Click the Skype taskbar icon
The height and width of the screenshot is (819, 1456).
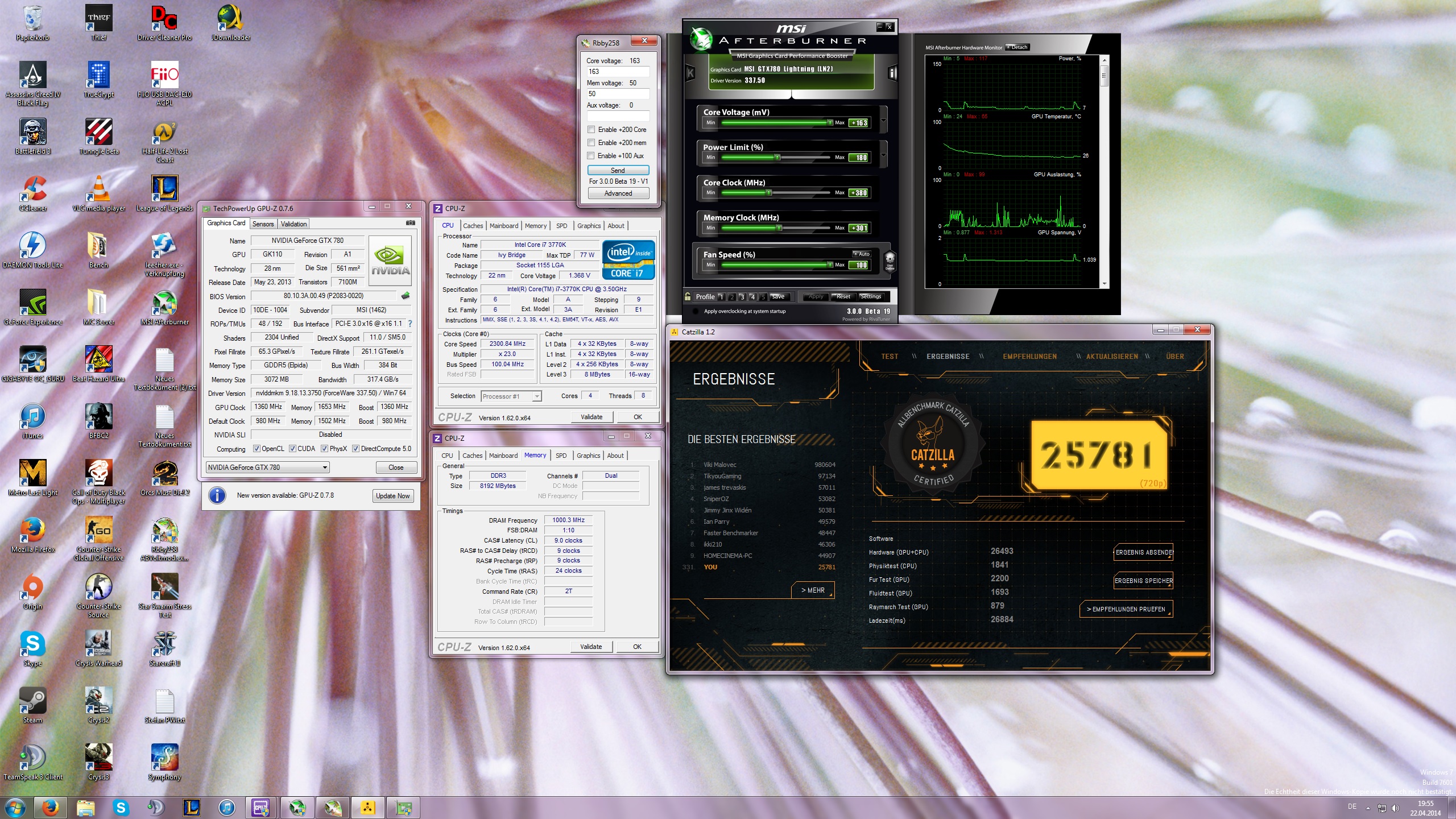pos(121,808)
